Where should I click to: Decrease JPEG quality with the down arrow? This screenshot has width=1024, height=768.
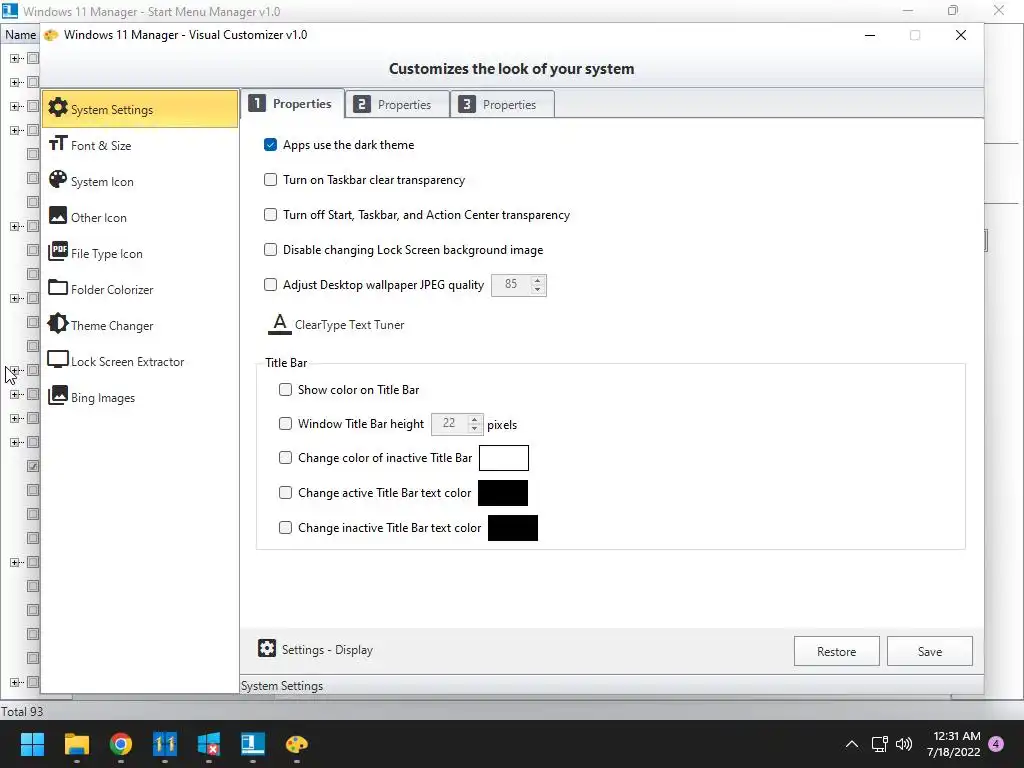pos(537,289)
